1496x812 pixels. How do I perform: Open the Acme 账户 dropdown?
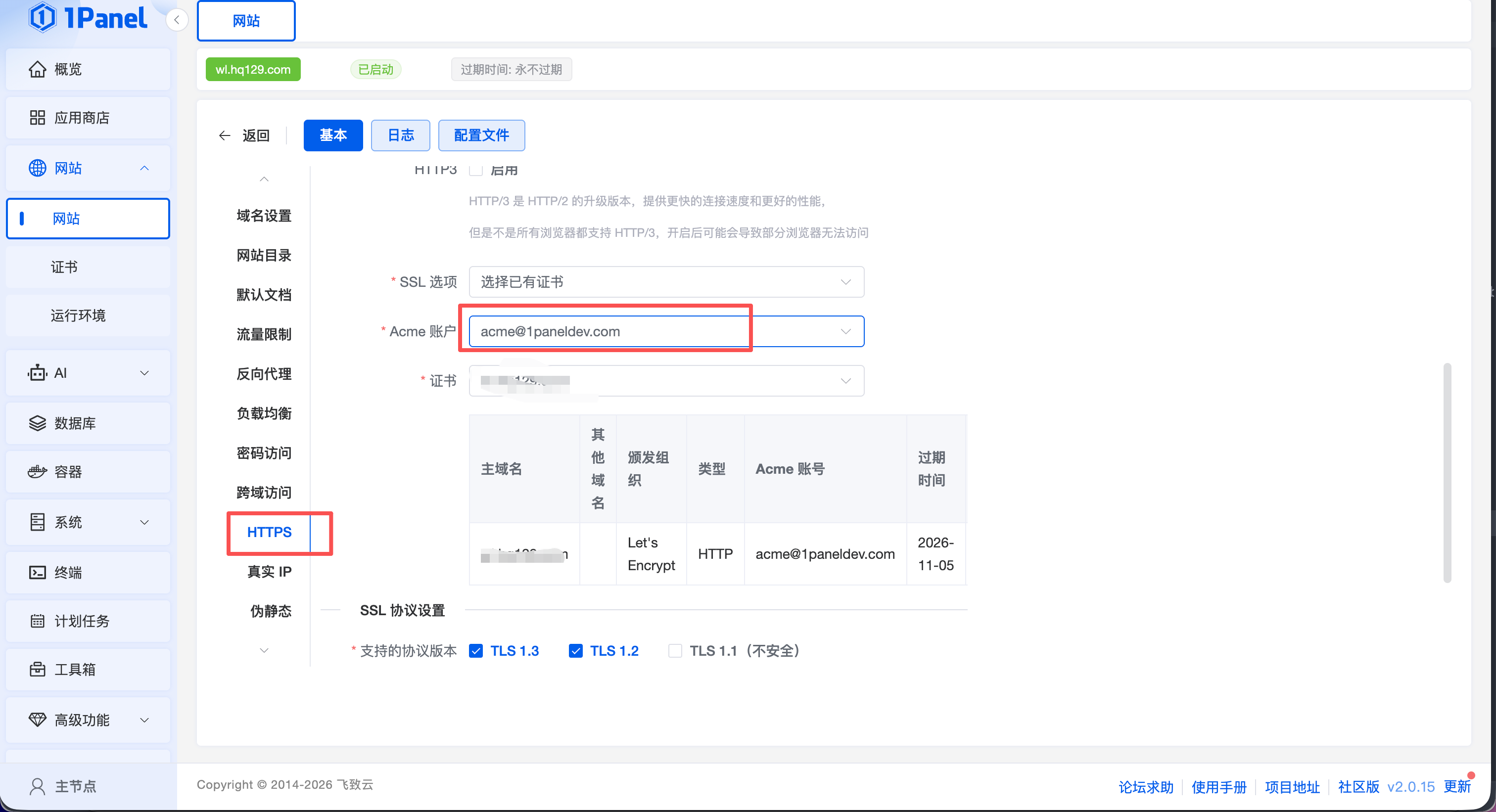666,331
